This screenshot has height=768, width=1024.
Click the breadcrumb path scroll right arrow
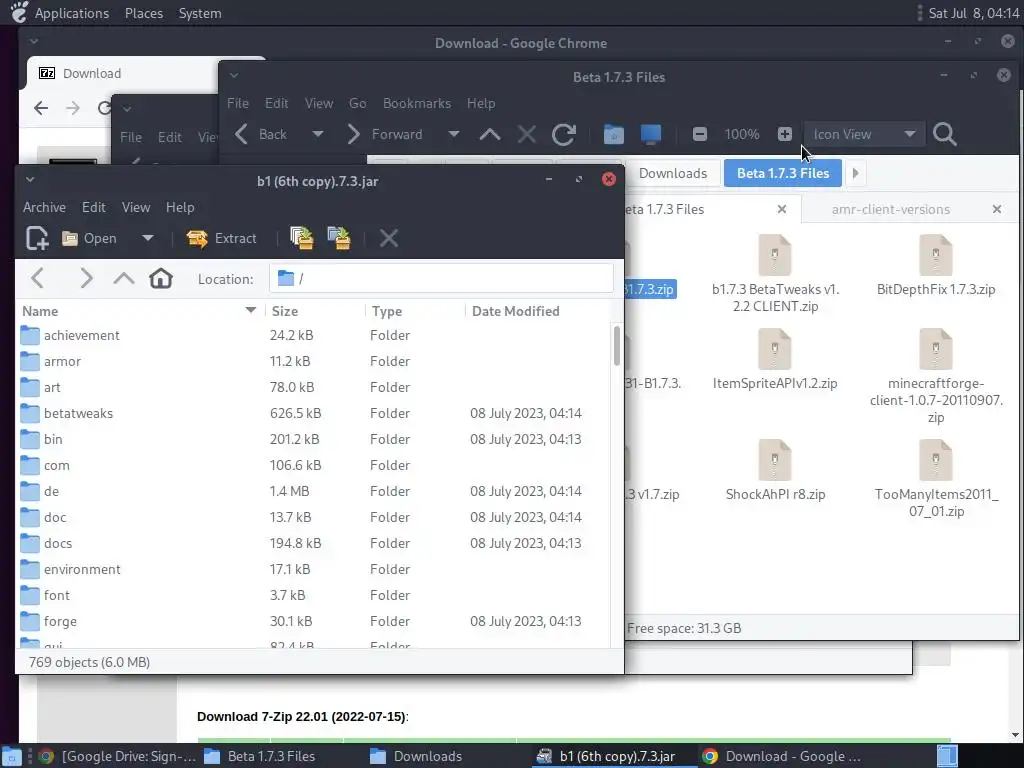point(856,174)
